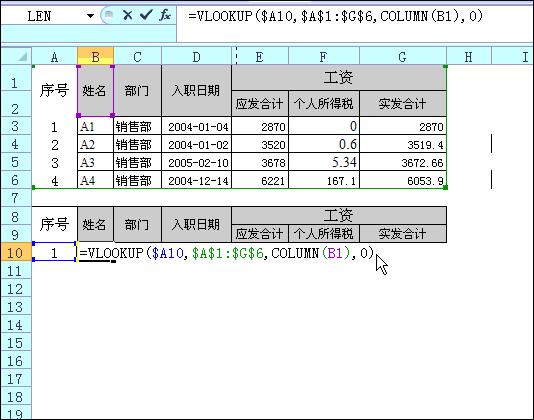This screenshot has width=534, height=420.
Task: Select row 15 header
Action: point(16,343)
